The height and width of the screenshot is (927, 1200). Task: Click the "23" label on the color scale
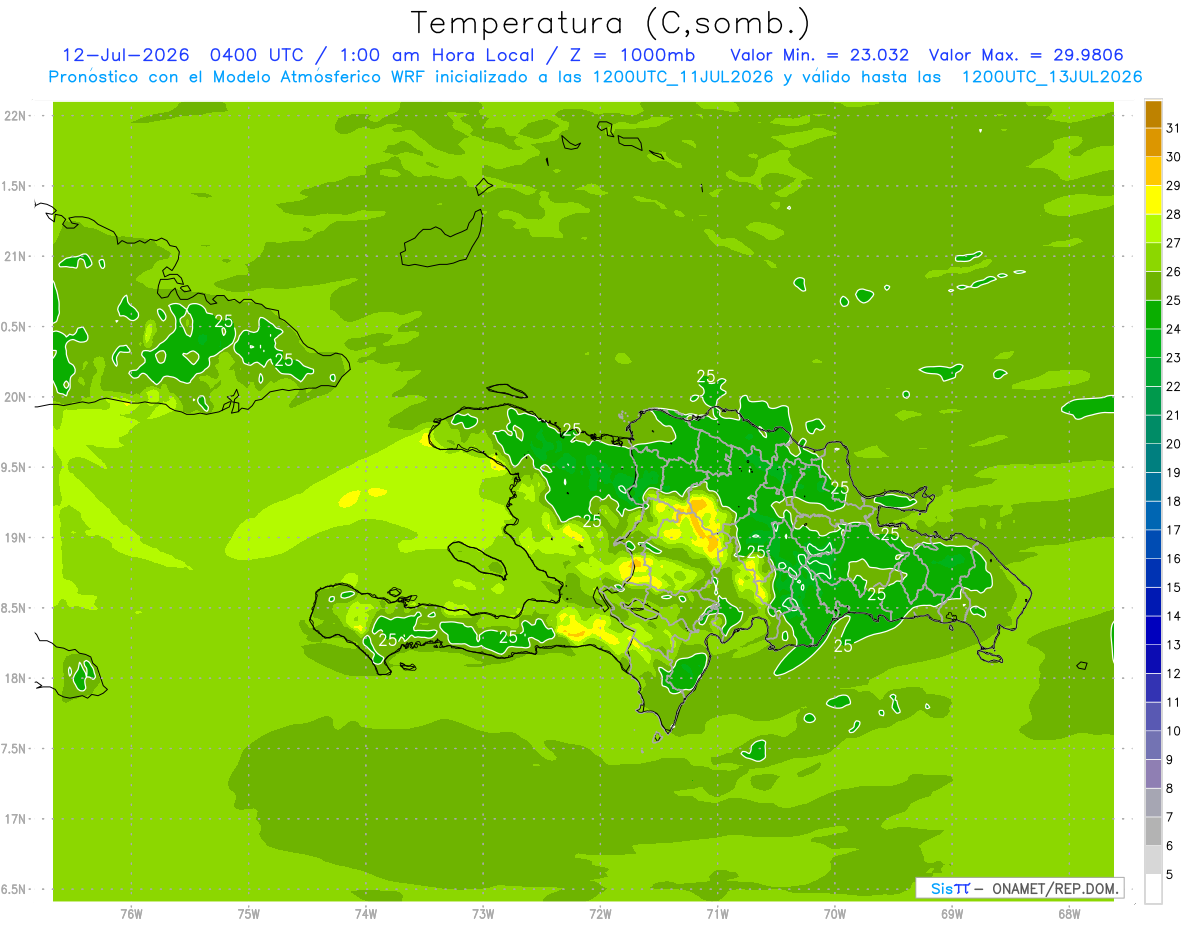[x=1174, y=357]
